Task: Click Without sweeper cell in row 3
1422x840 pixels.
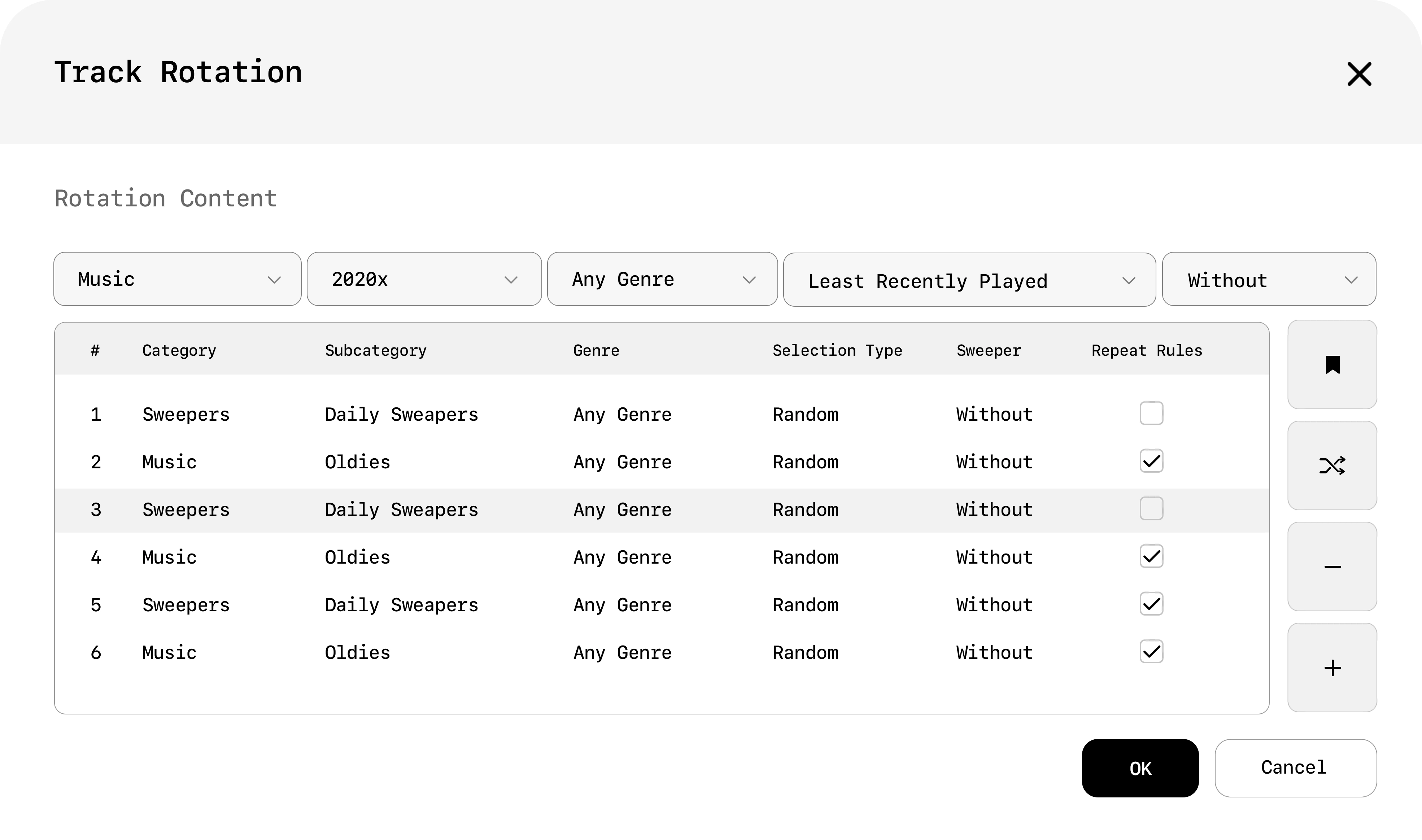Action: pyautogui.click(x=994, y=509)
